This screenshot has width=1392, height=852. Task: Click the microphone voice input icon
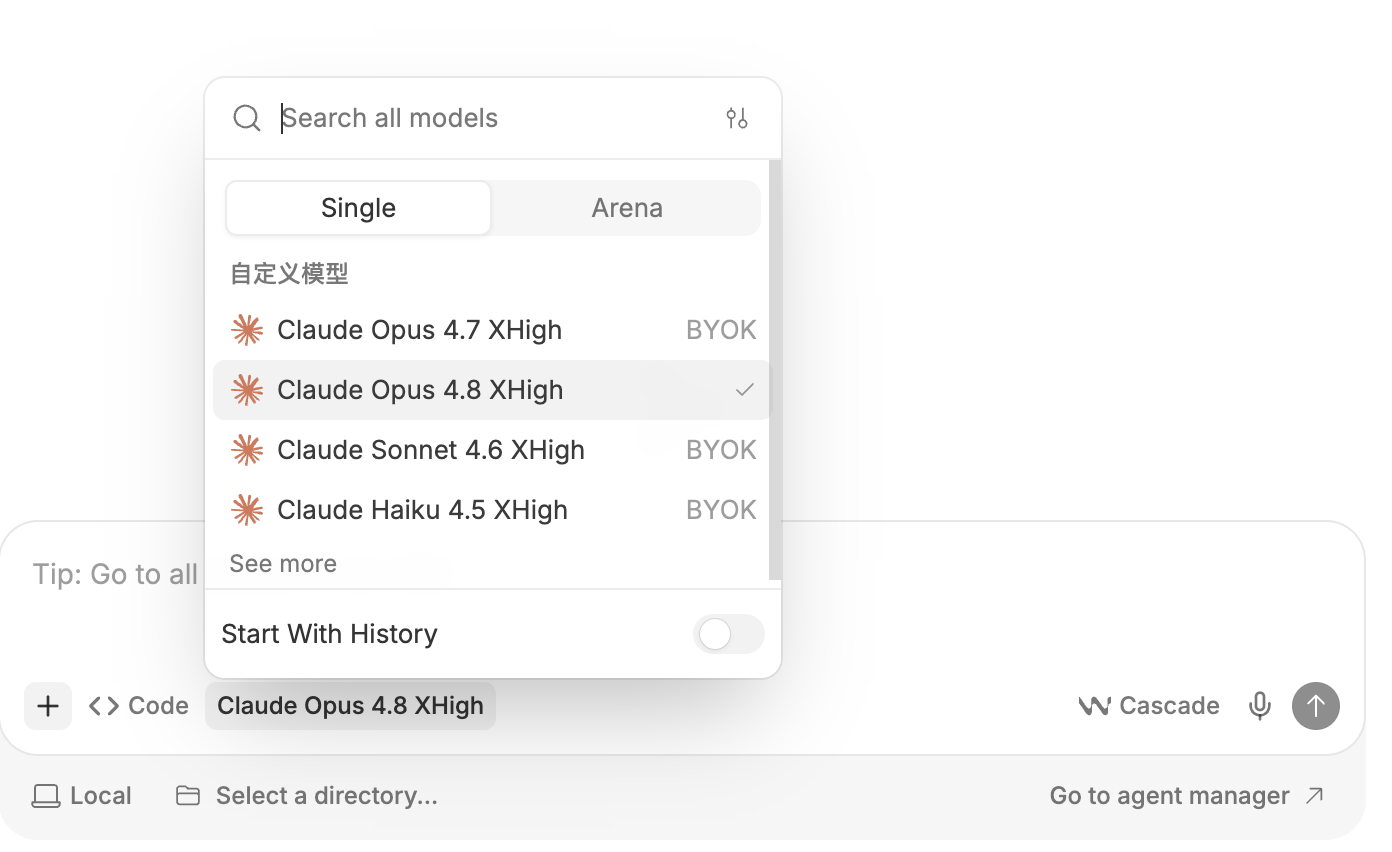click(1260, 706)
